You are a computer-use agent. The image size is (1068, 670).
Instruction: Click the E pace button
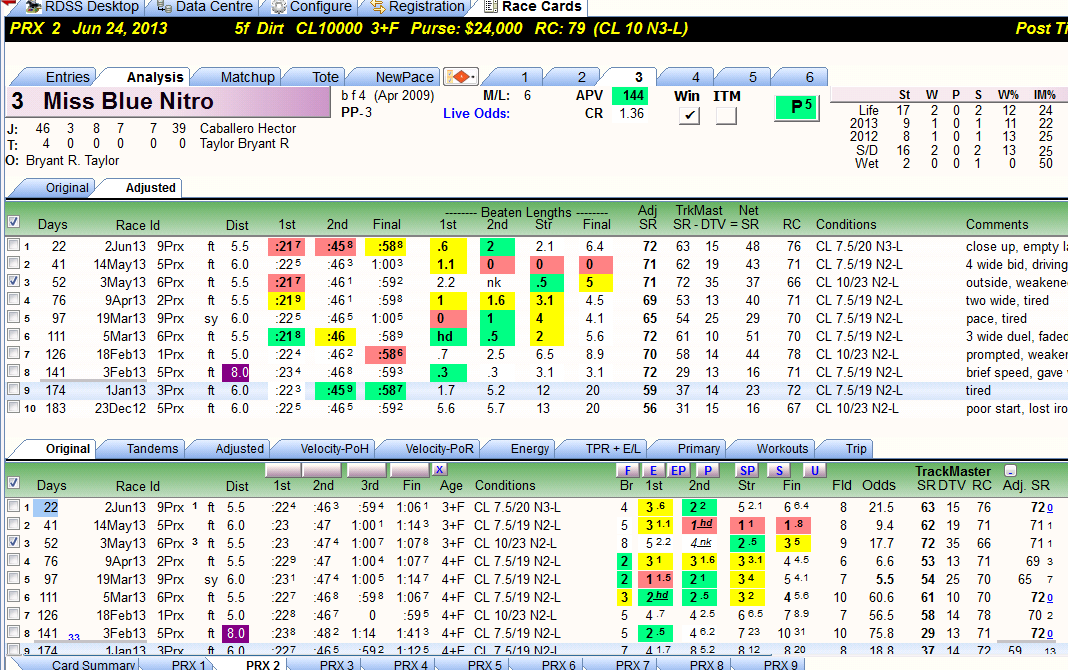pos(653,470)
